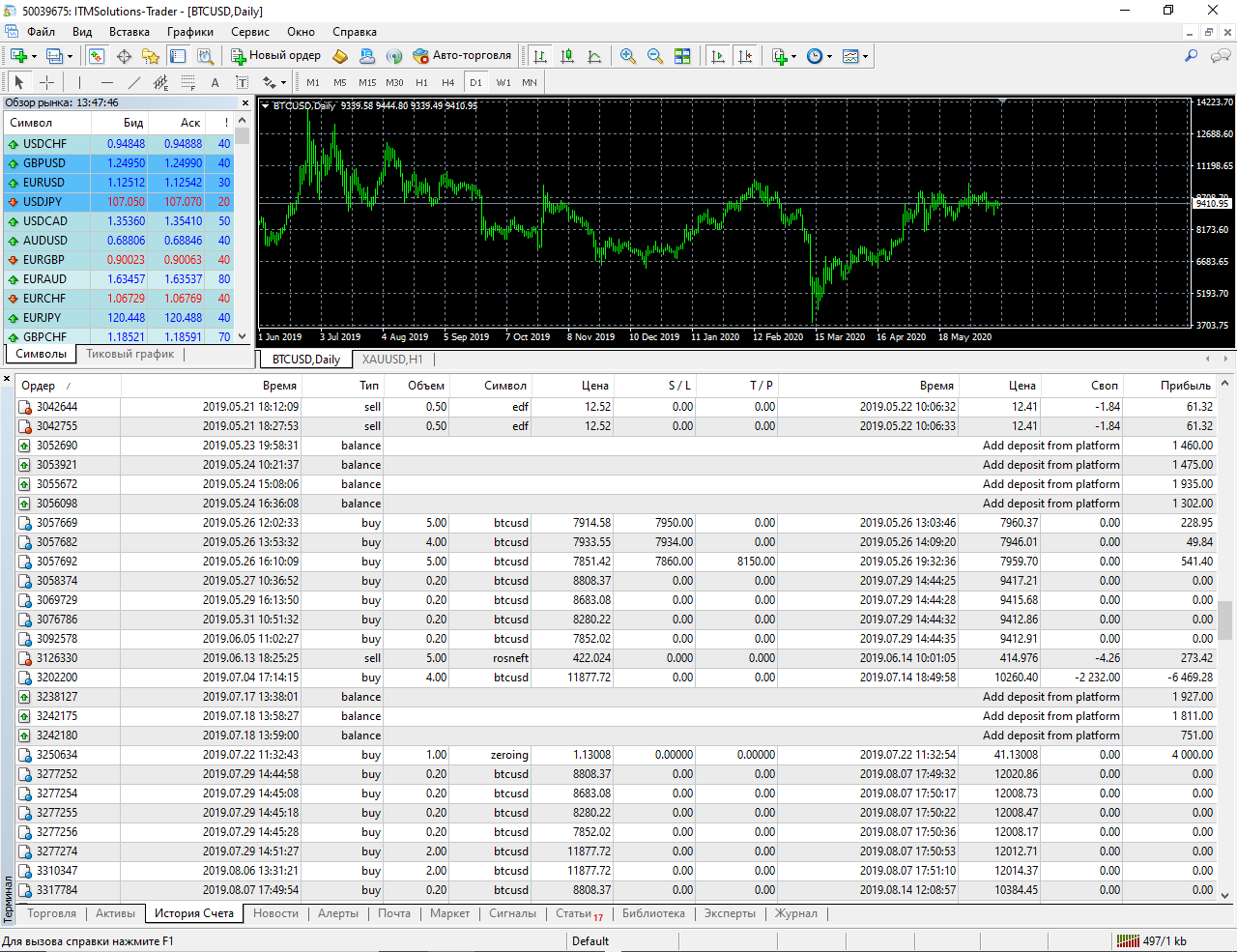Zoom out on the chart

[655, 56]
